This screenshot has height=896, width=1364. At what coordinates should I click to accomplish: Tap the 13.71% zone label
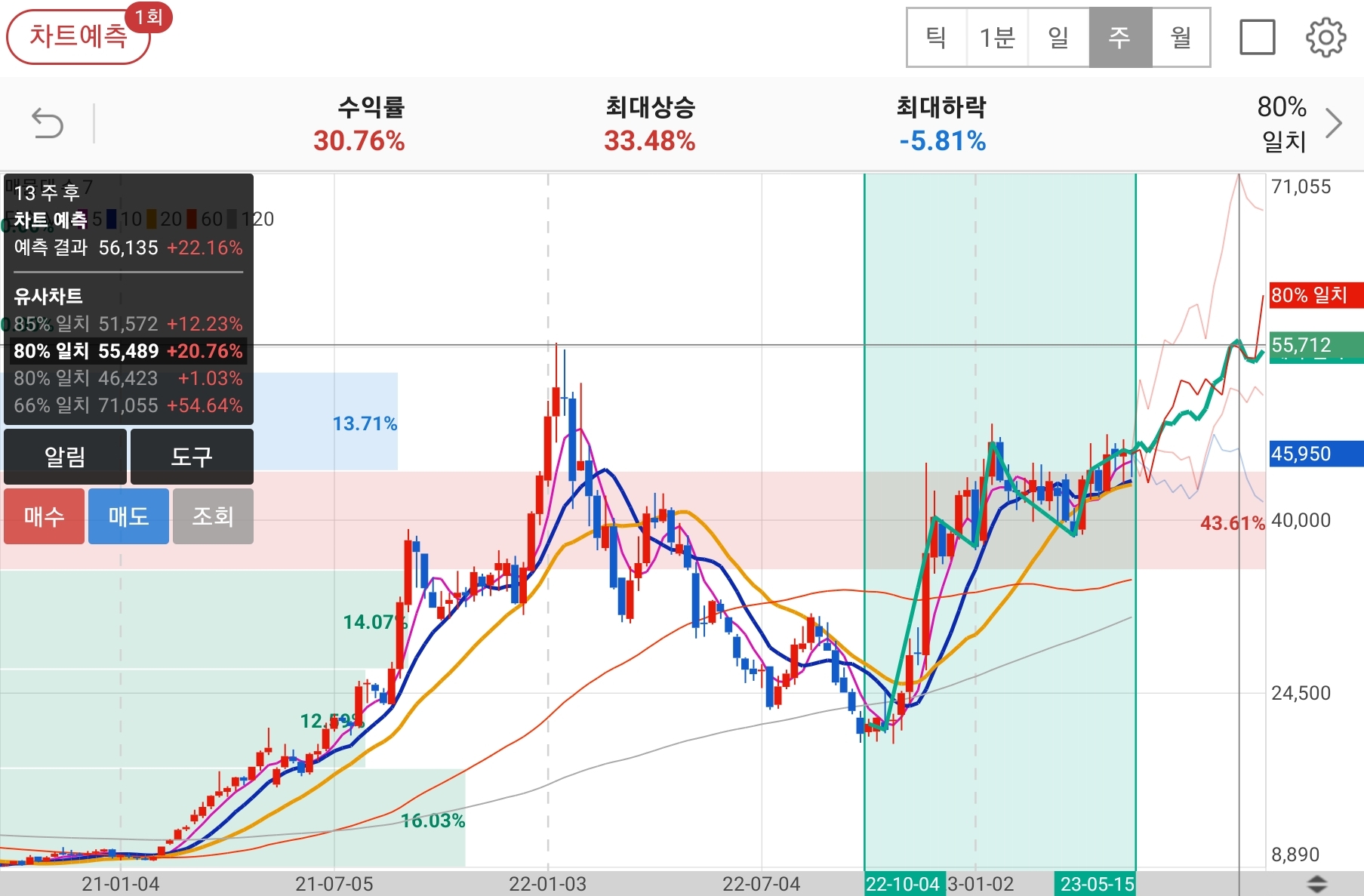pos(365,423)
